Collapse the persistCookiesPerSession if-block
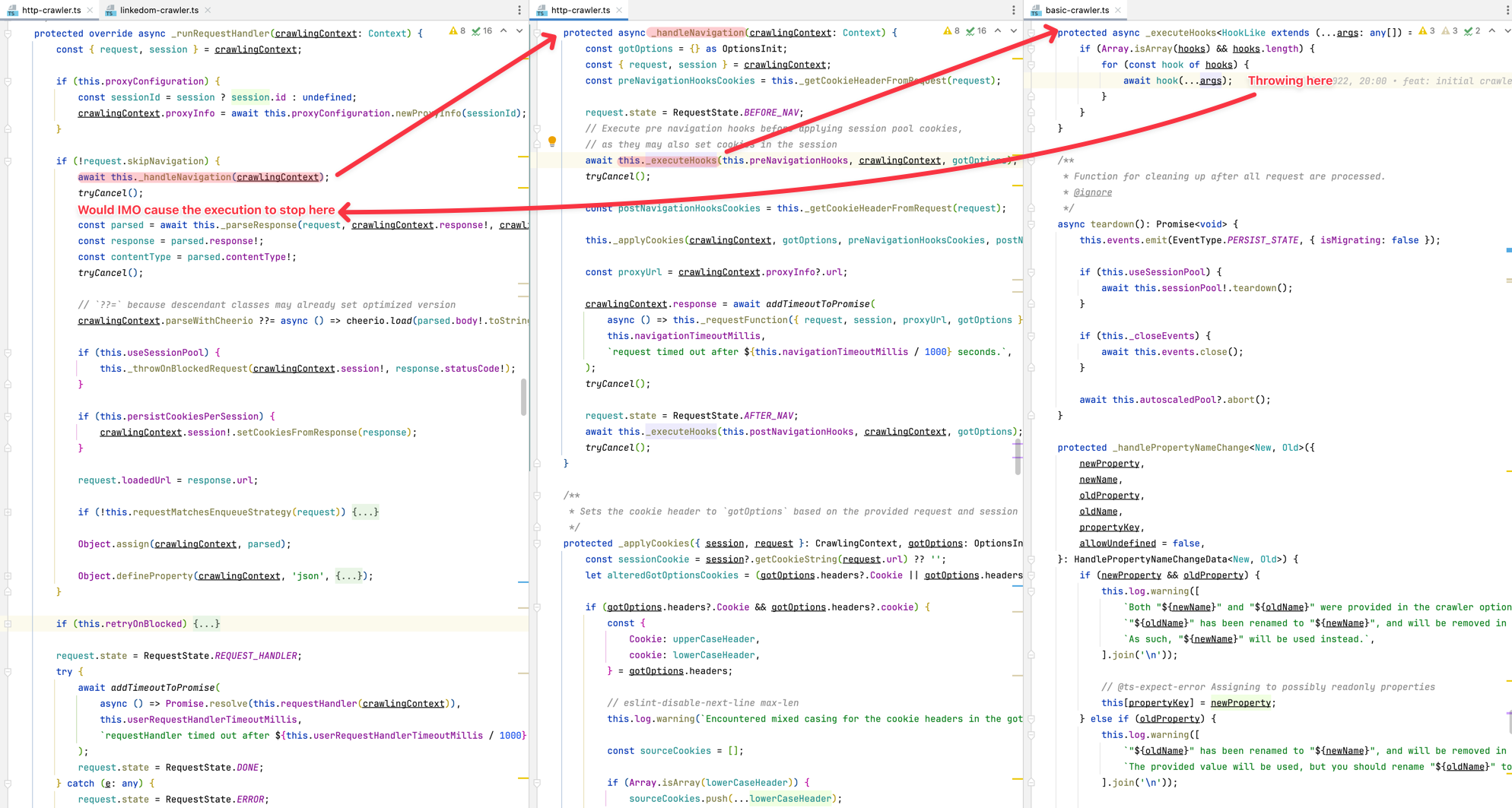This screenshot has width=1512, height=808. pos(8,417)
